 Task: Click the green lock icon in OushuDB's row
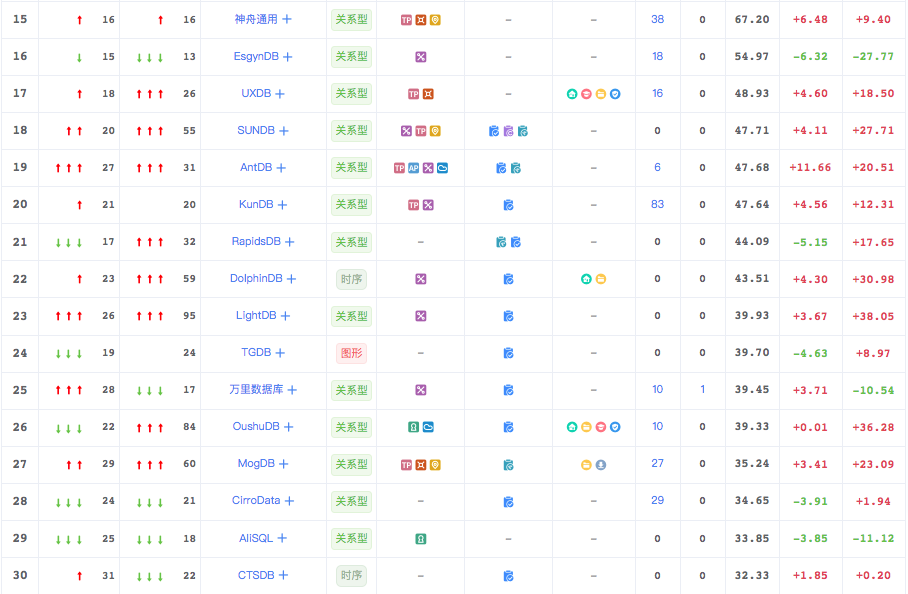tap(414, 426)
